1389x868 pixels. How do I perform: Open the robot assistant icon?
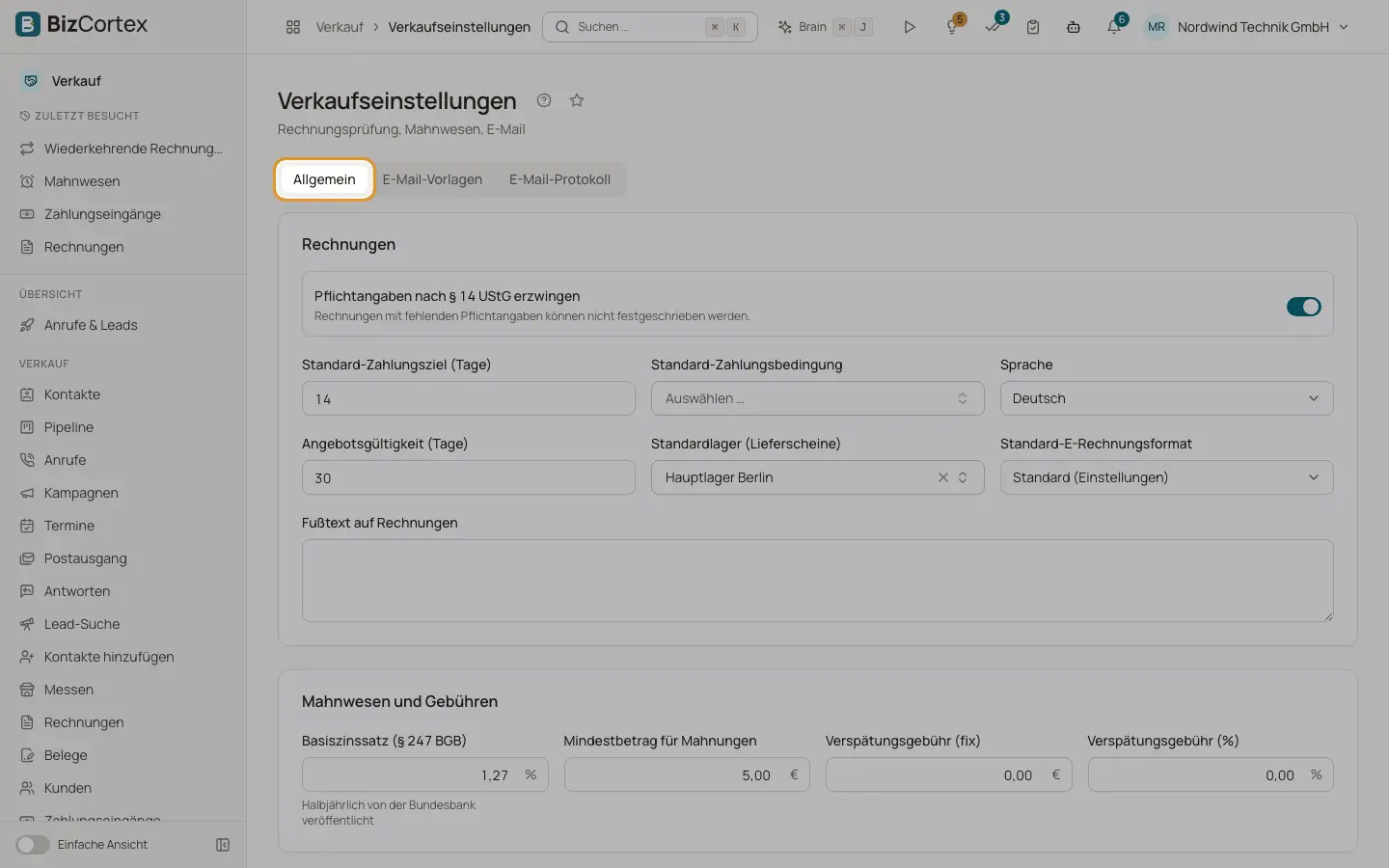[x=1074, y=27]
